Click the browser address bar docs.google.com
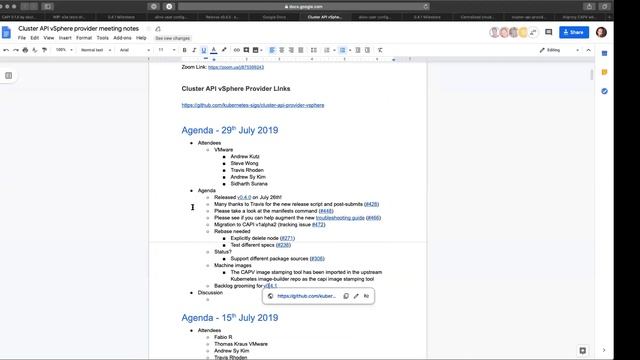Image resolution: width=640 pixels, height=360 pixels. tap(303, 7)
